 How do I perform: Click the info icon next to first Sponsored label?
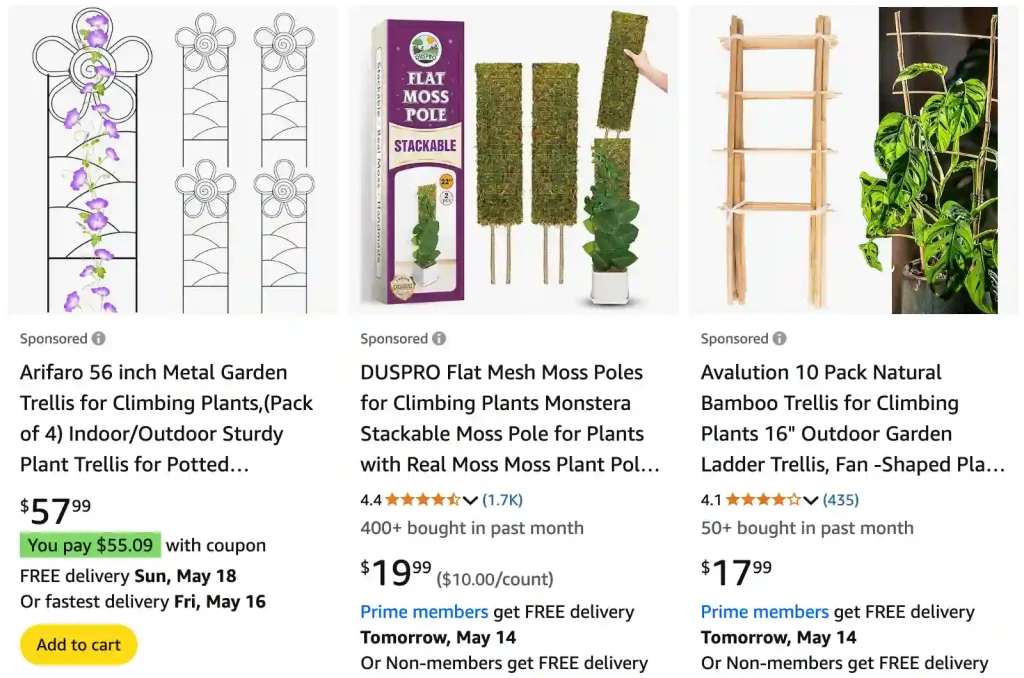100,338
